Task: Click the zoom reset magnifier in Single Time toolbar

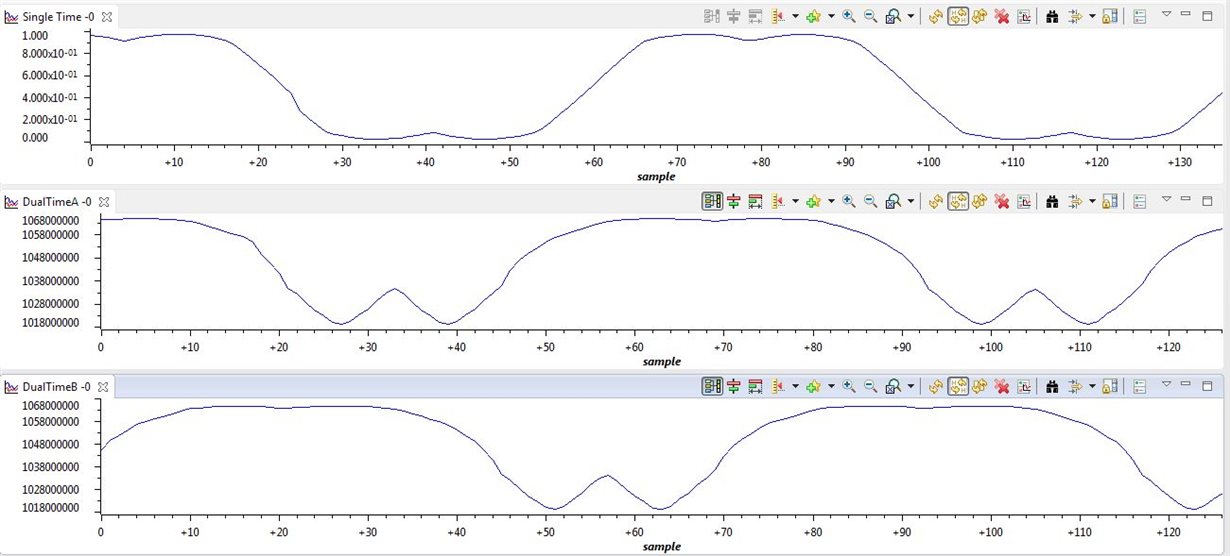Action: [x=893, y=16]
